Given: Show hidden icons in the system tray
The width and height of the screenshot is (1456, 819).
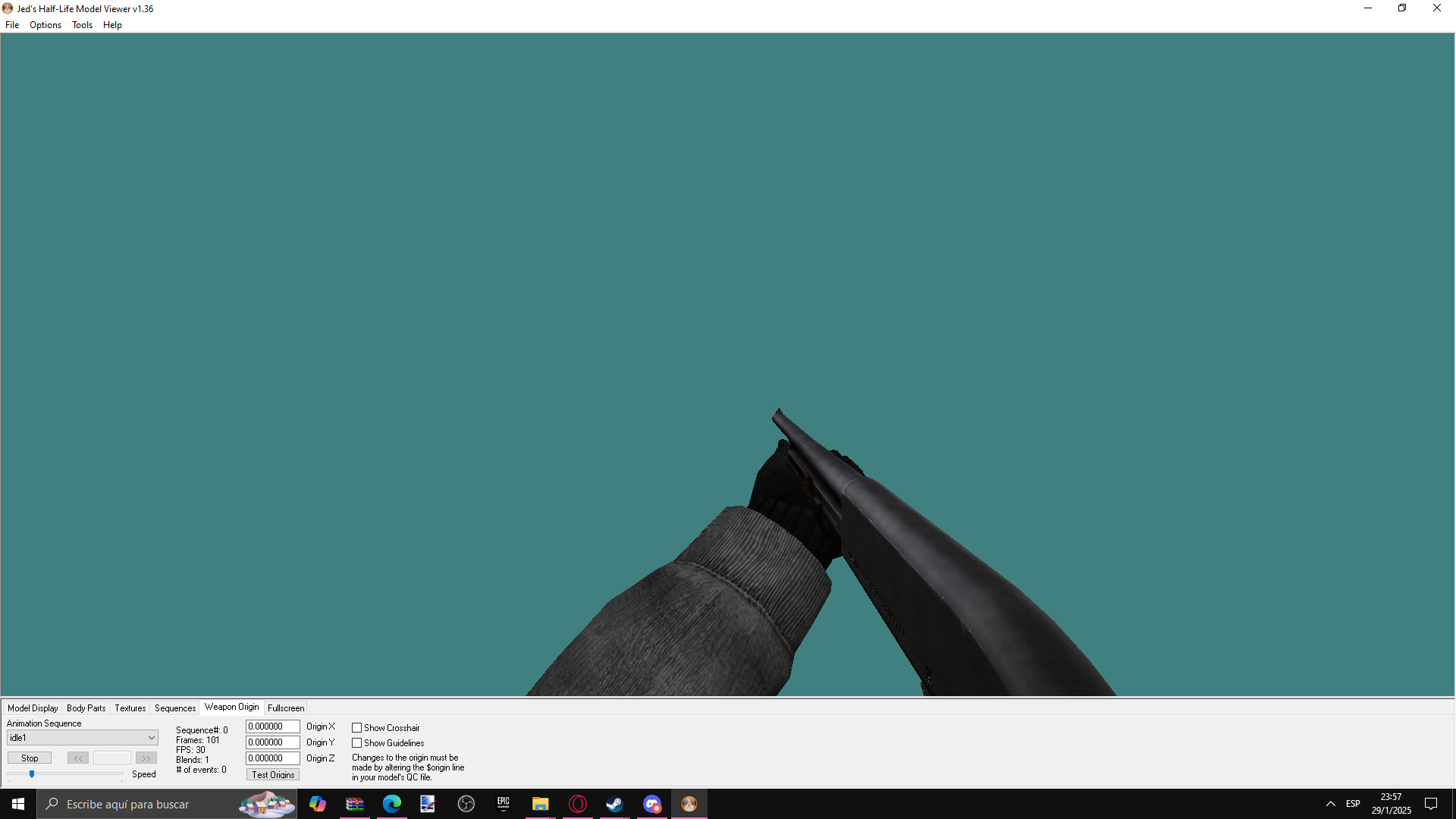Looking at the screenshot, I should (1331, 804).
